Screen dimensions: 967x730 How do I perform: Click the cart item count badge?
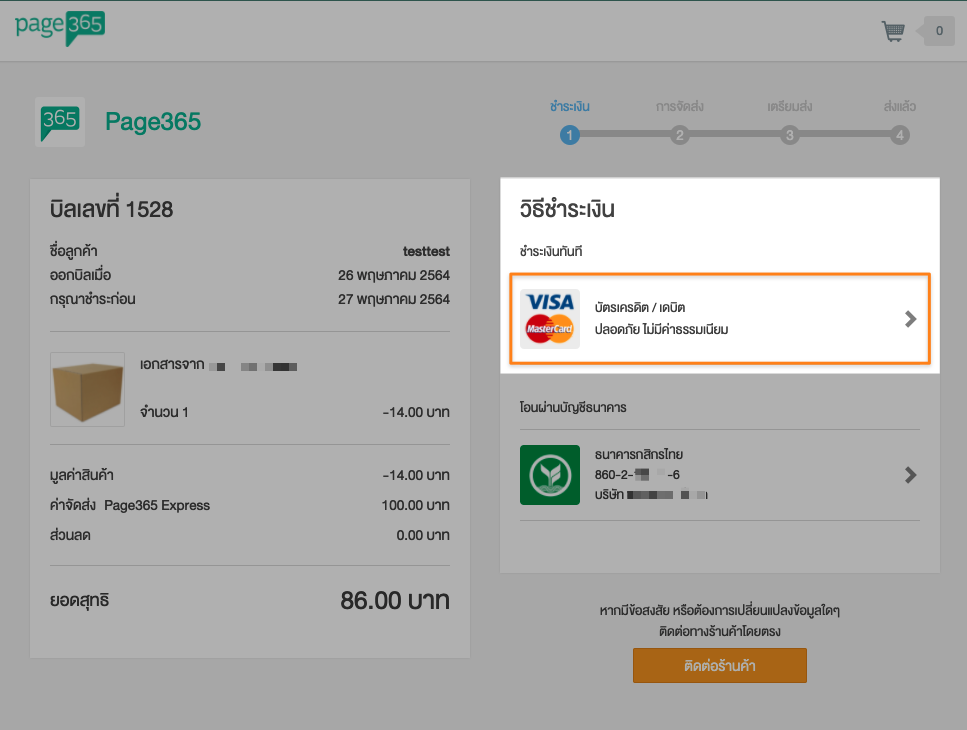point(938,32)
